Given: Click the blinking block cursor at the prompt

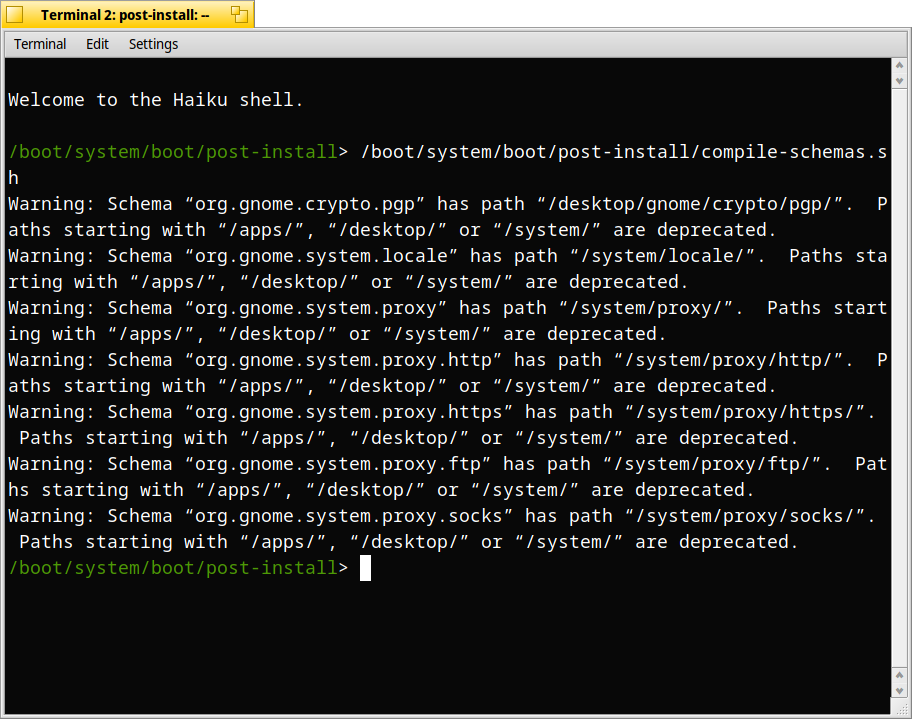Looking at the screenshot, I should tap(364, 568).
